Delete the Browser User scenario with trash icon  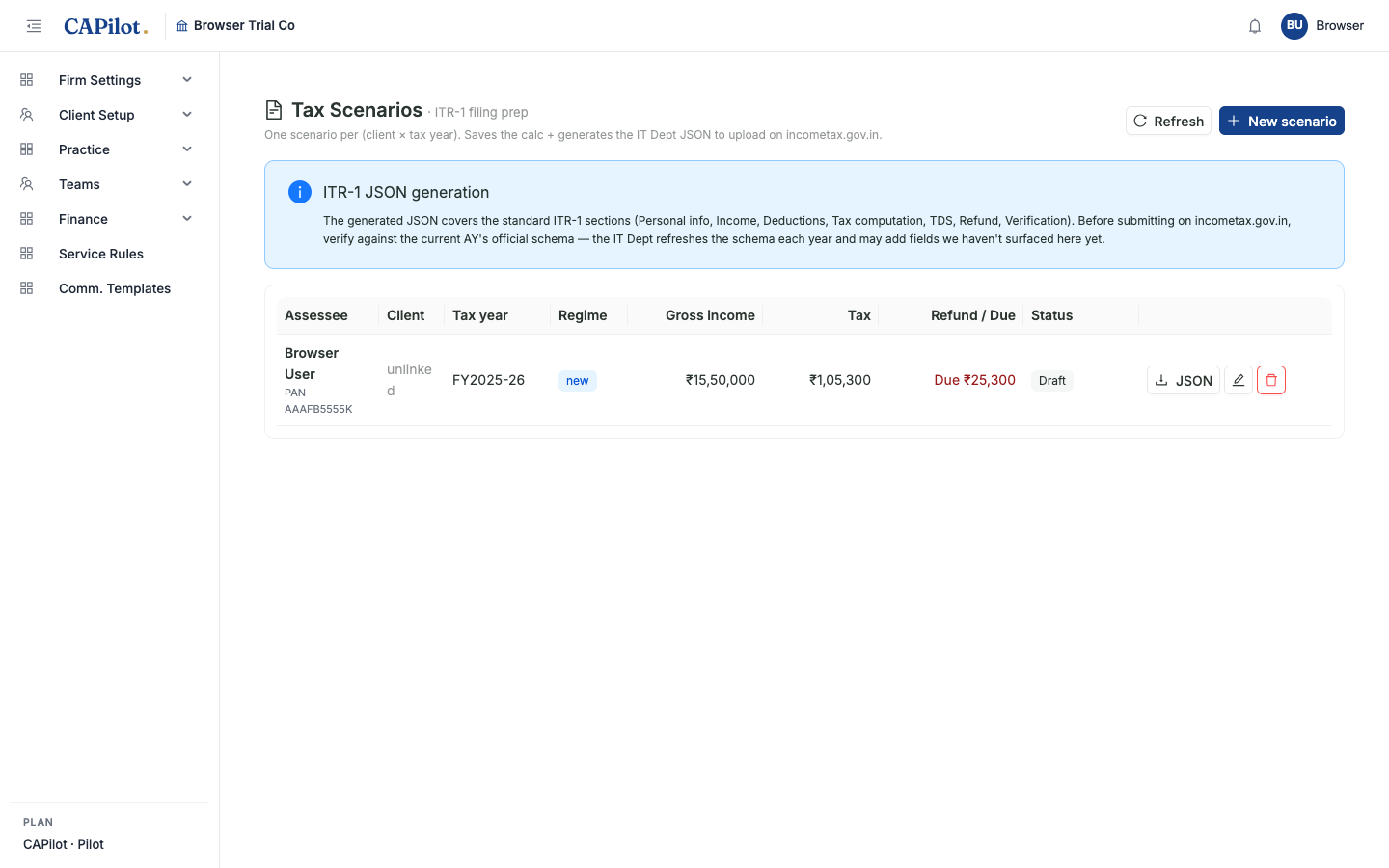(x=1271, y=380)
